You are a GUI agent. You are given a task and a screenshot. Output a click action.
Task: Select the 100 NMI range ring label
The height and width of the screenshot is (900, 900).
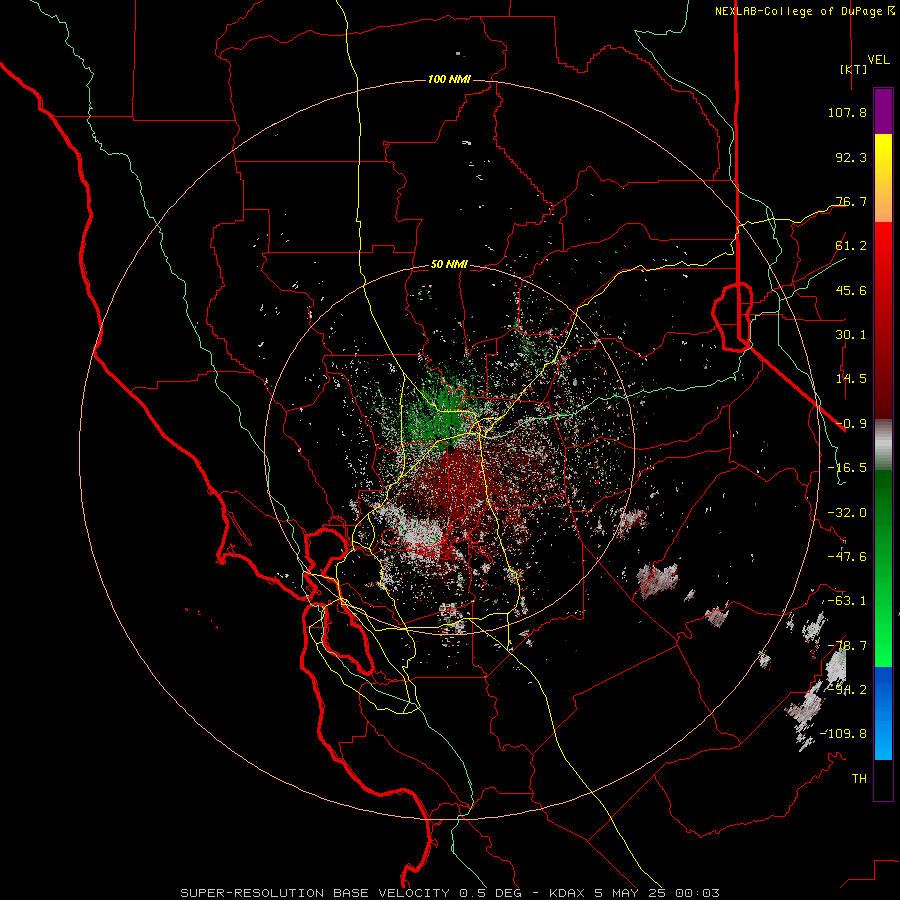449,79
